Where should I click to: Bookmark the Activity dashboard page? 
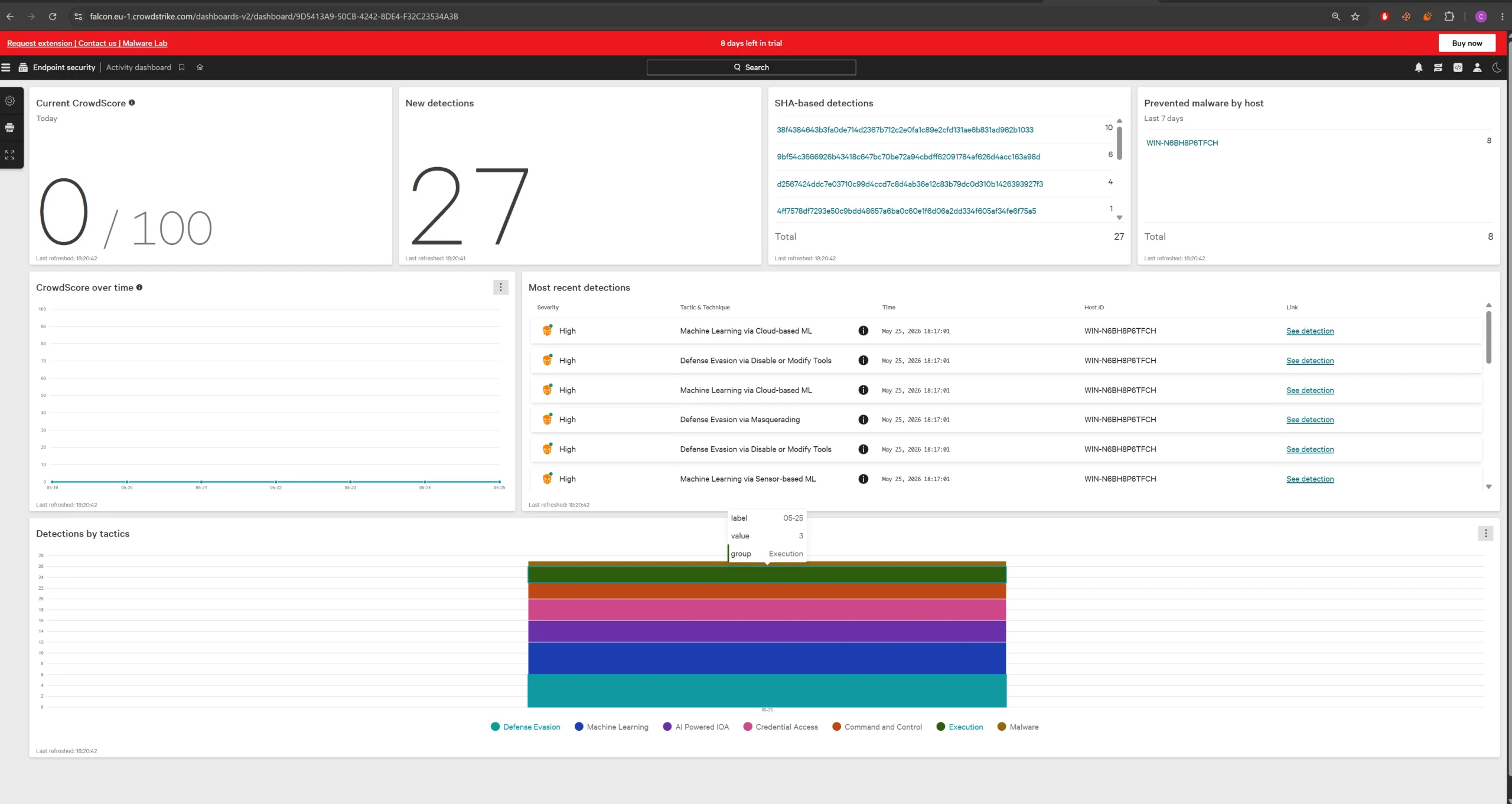point(182,67)
